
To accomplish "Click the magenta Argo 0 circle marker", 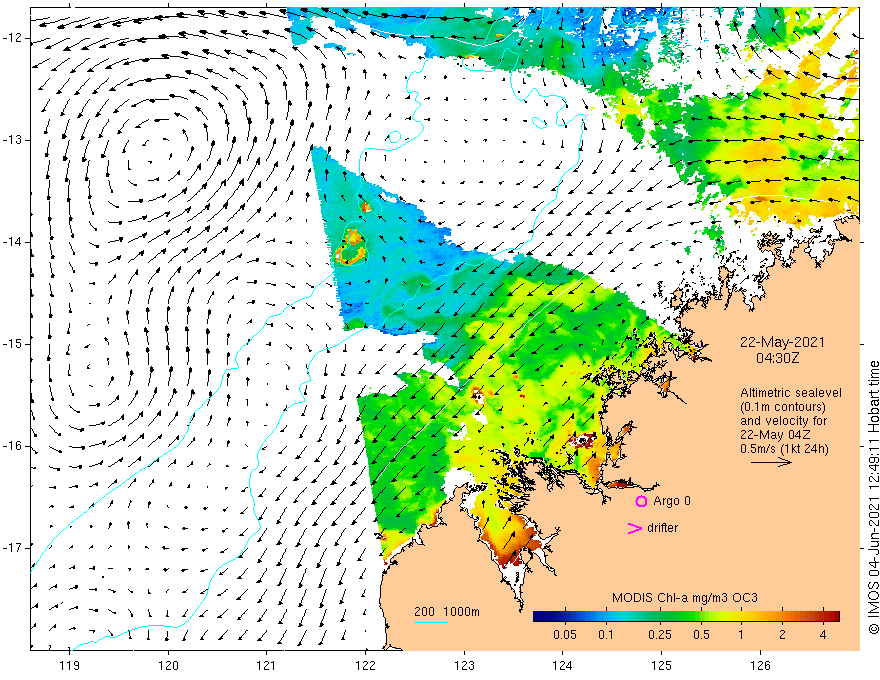I will coord(641,501).
